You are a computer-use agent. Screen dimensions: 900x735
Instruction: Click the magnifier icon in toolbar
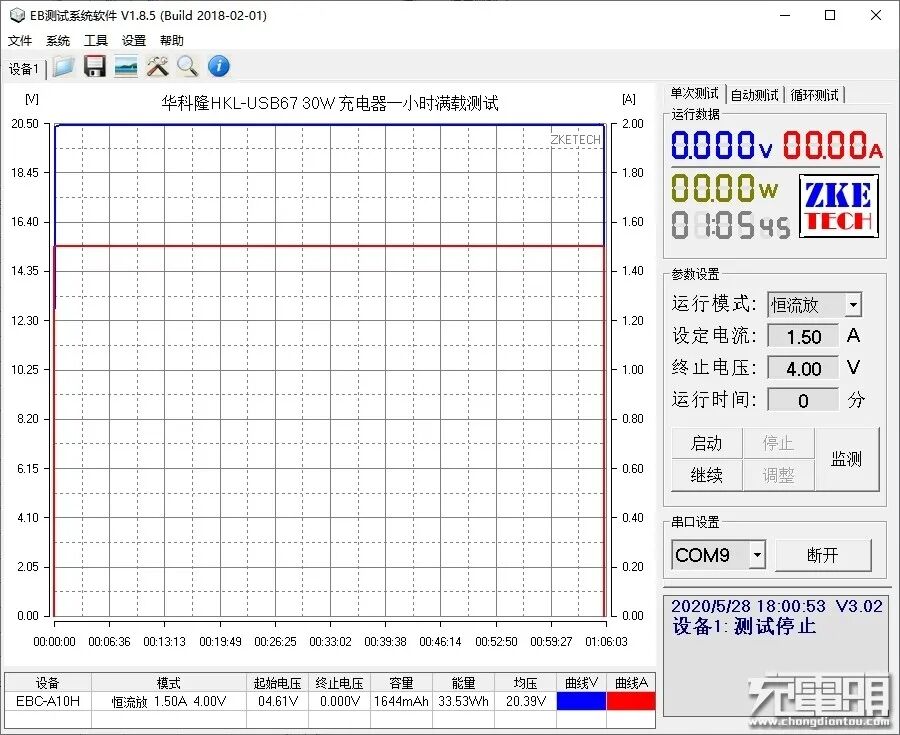coord(187,67)
